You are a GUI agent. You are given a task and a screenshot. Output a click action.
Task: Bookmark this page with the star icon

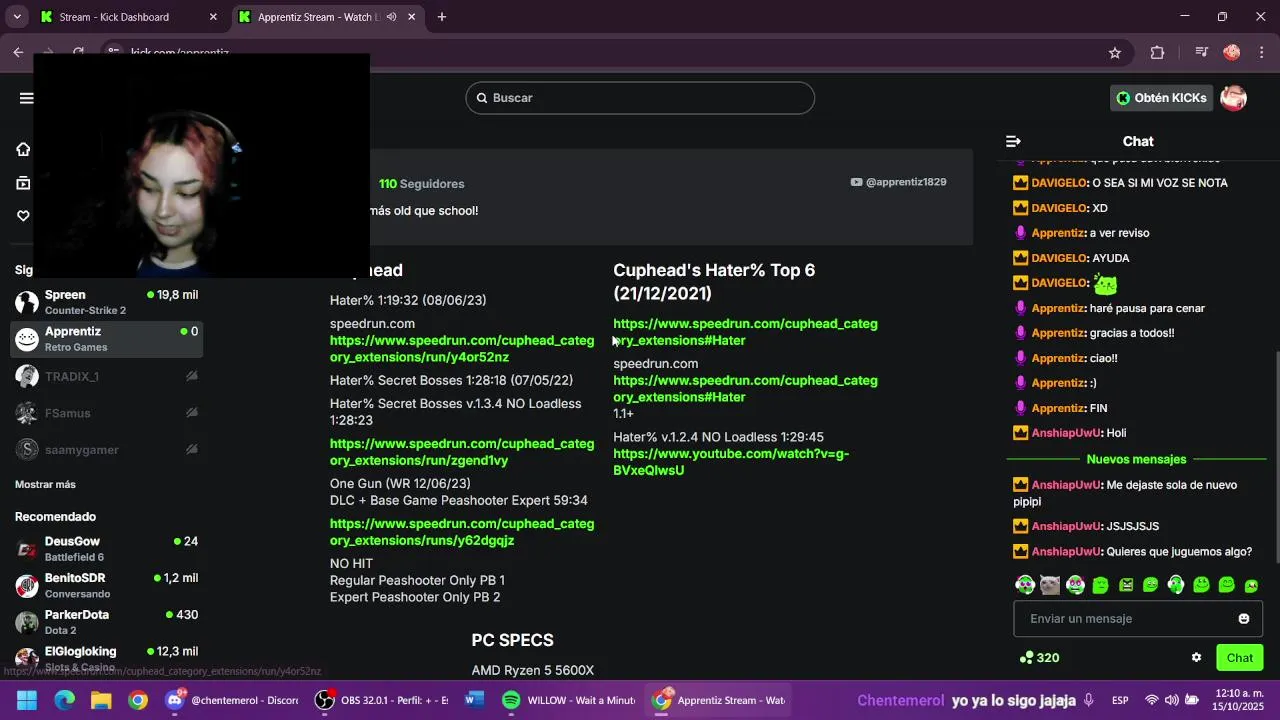[1115, 52]
